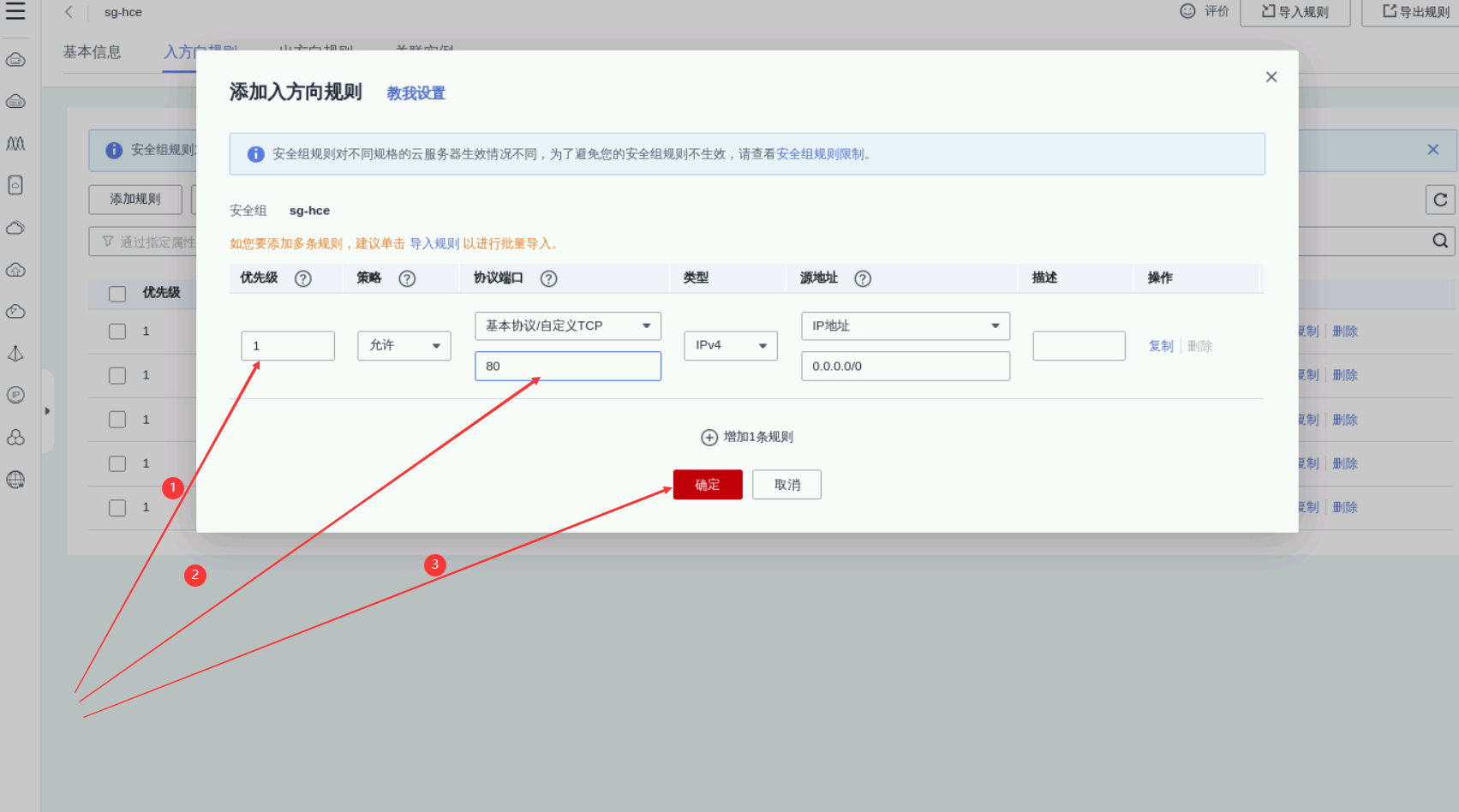This screenshot has height=812, width=1459.
Task: Click the 类型 column header in the dialog
Action: (696, 278)
